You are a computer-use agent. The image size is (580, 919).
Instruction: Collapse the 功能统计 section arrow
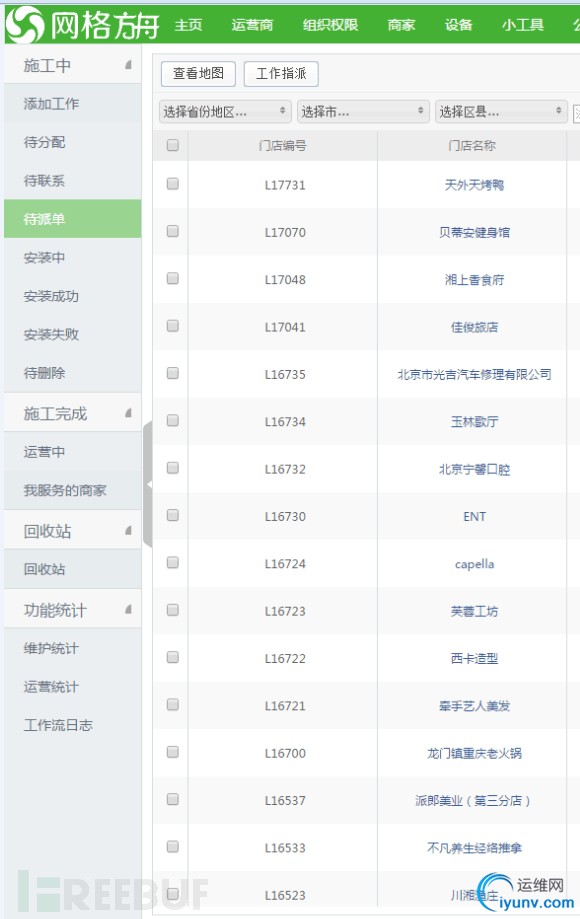tap(128, 610)
